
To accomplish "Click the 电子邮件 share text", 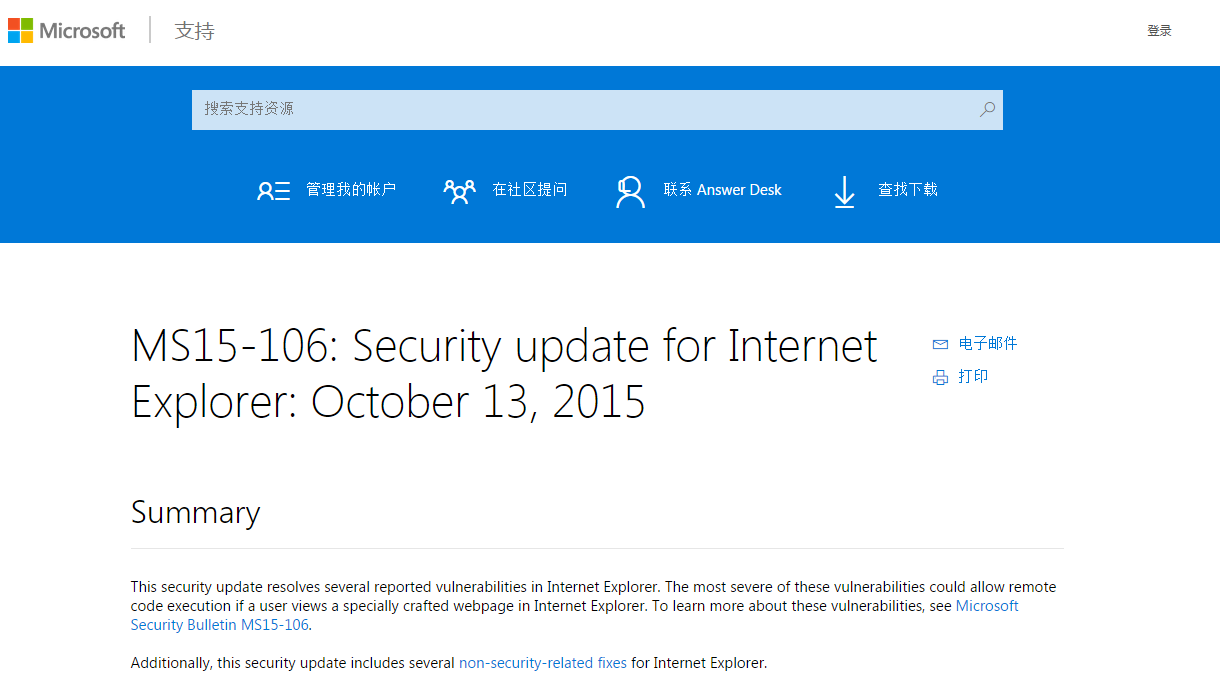I will click(988, 343).
